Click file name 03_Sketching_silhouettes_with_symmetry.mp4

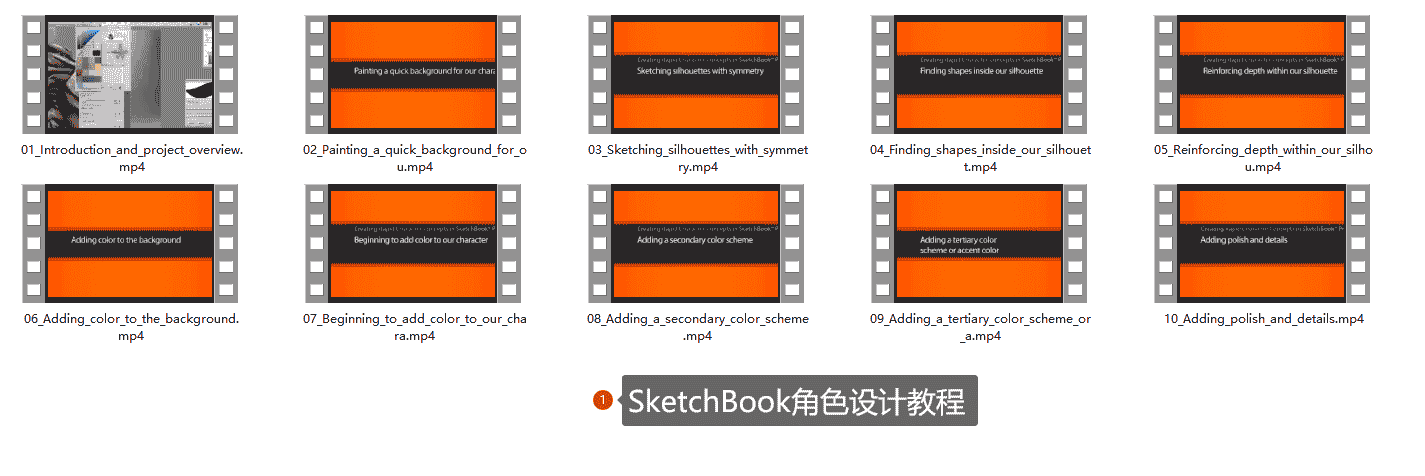coord(697,158)
